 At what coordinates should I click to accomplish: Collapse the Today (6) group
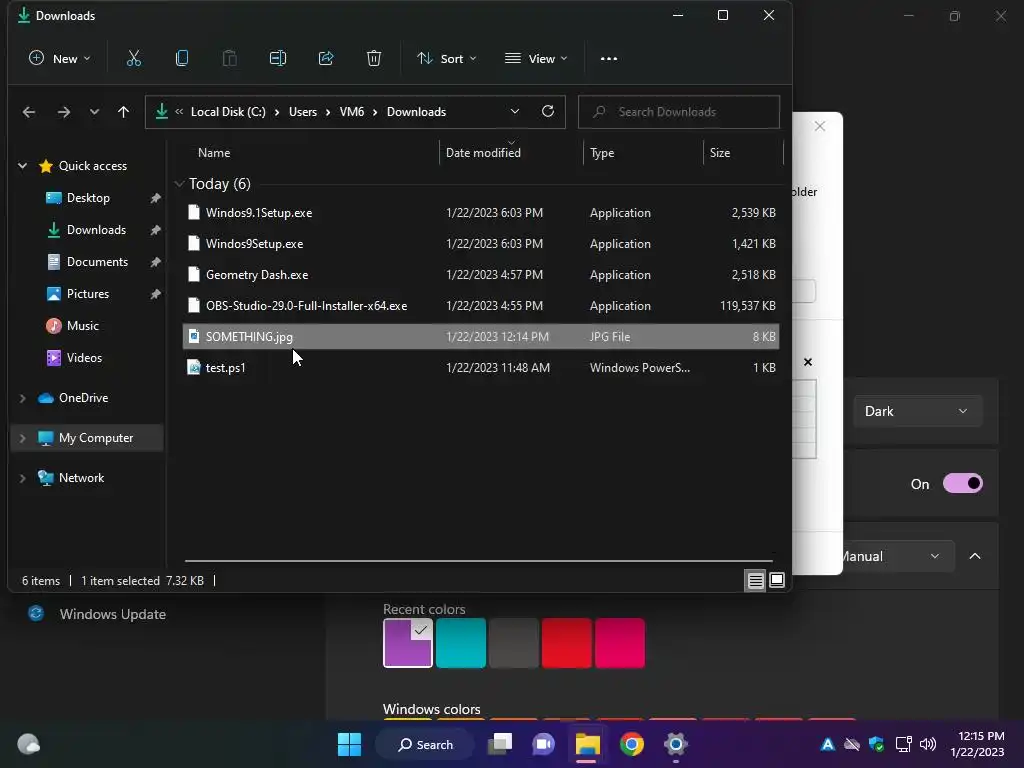pos(180,184)
